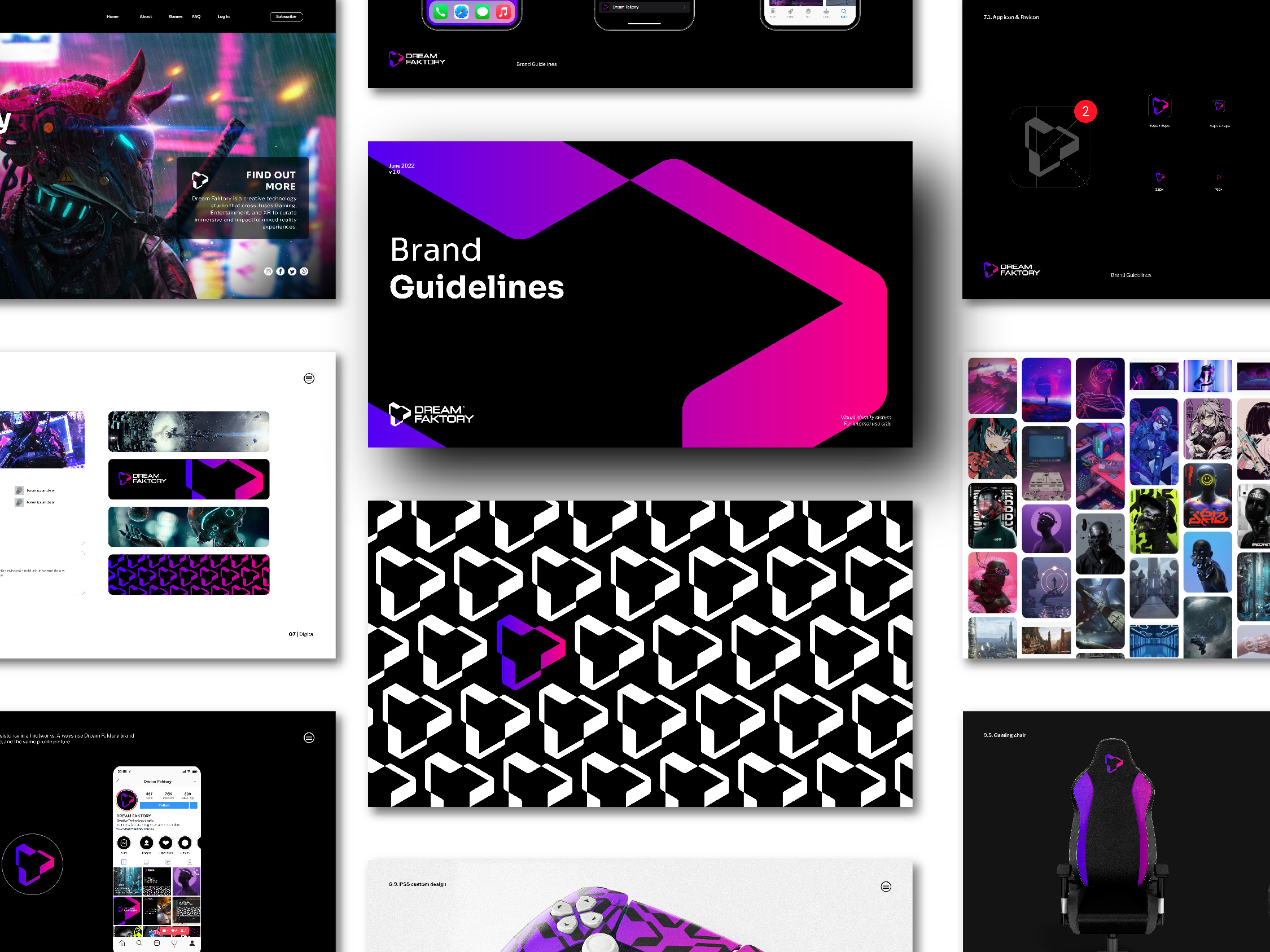
Task: Click the Facebook social icon
Action: point(280,271)
